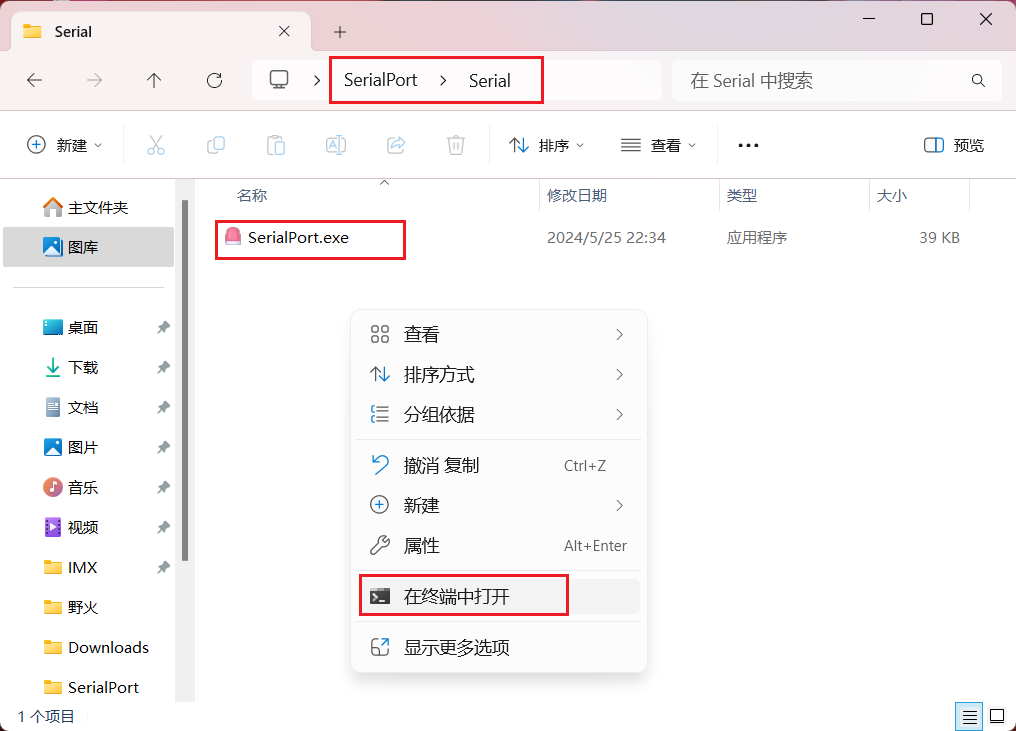Click the up-one-level navigation arrow
The height and width of the screenshot is (731, 1016).
click(x=154, y=81)
